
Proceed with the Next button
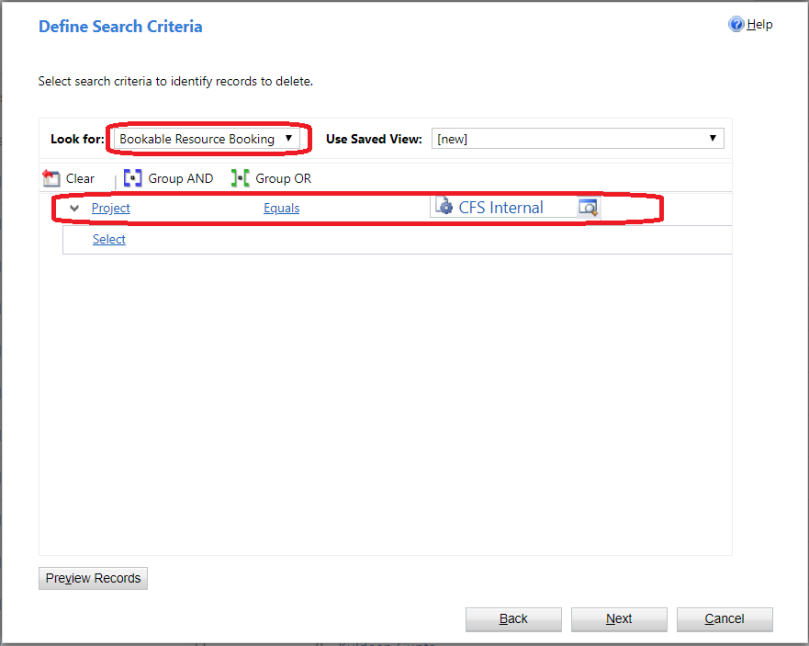[x=619, y=619]
